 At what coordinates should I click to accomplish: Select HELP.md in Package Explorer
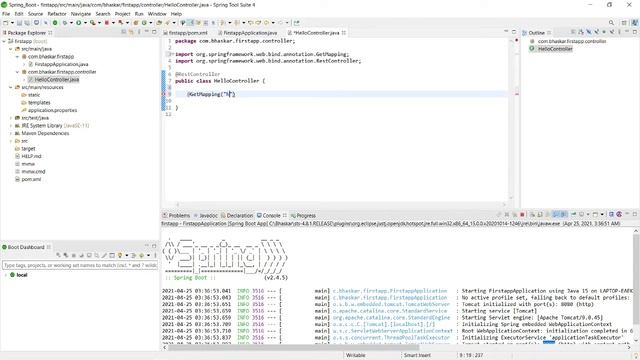click(x=31, y=156)
